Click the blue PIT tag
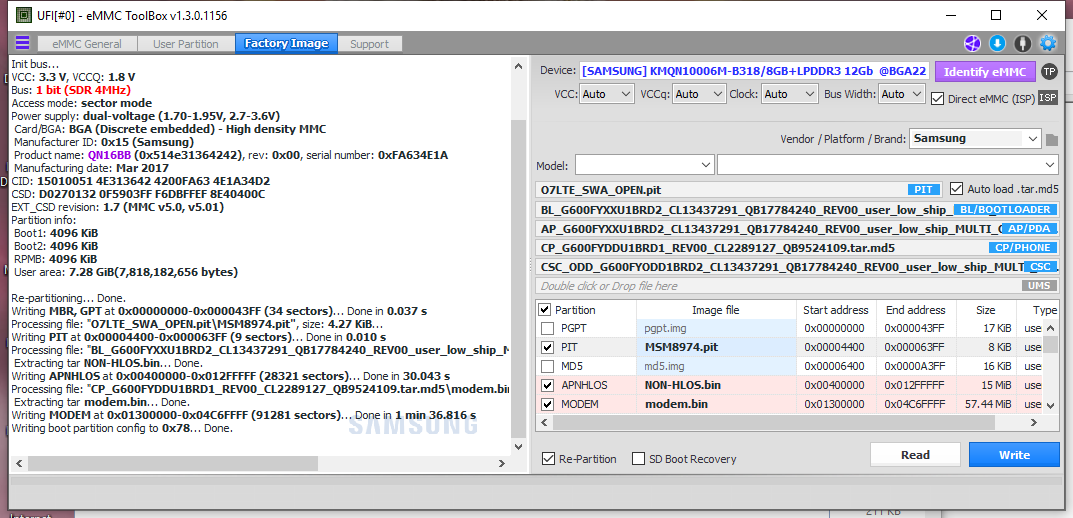The height and width of the screenshot is (518, 1073). pyautogui.click(x=924, y=190)
